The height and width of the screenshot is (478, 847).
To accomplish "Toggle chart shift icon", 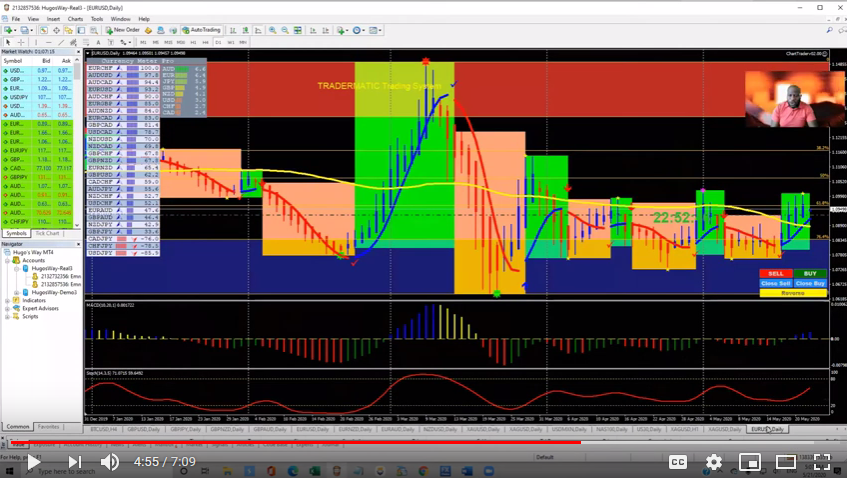I will coord(325,30).
